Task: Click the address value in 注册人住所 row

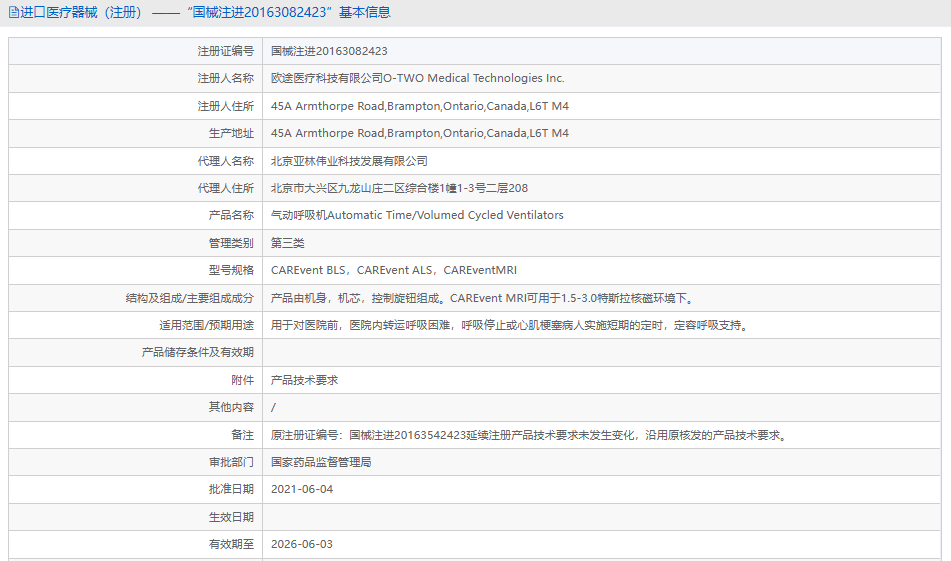Action: 419,106
